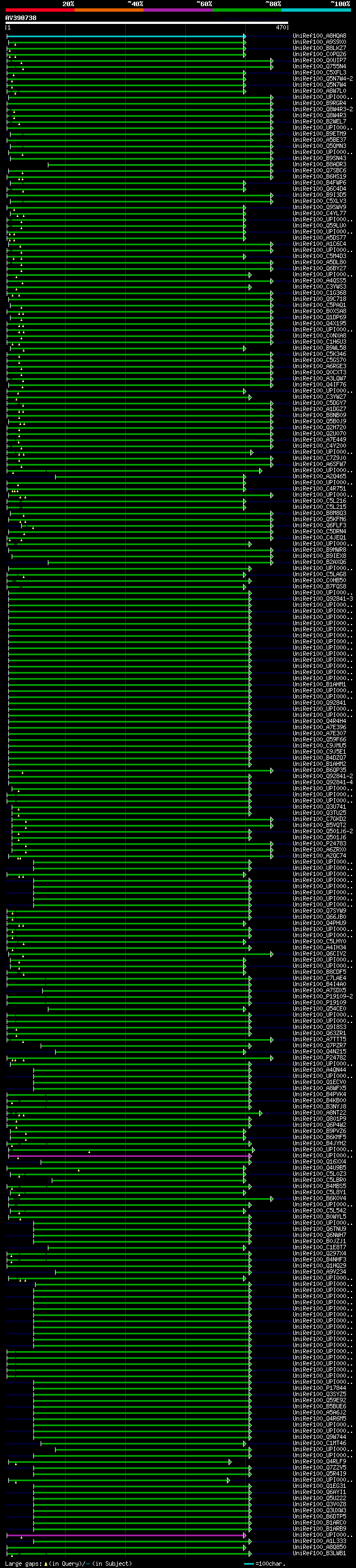Screen dimensions: 356x1568
Task: Click the white query bar spanning 1 to 470
Action: 147,22
